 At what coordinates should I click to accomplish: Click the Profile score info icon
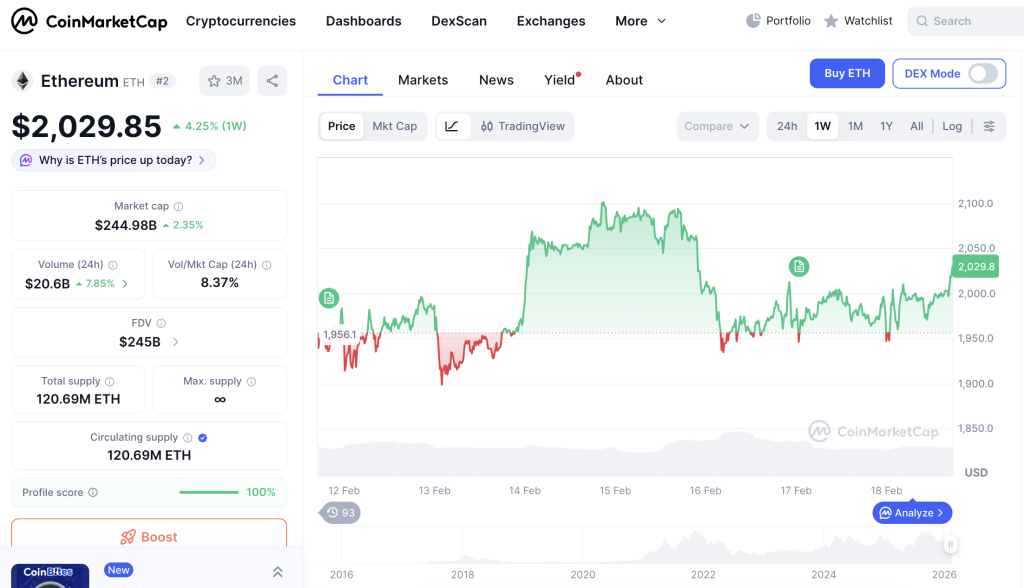coord(93,493)
